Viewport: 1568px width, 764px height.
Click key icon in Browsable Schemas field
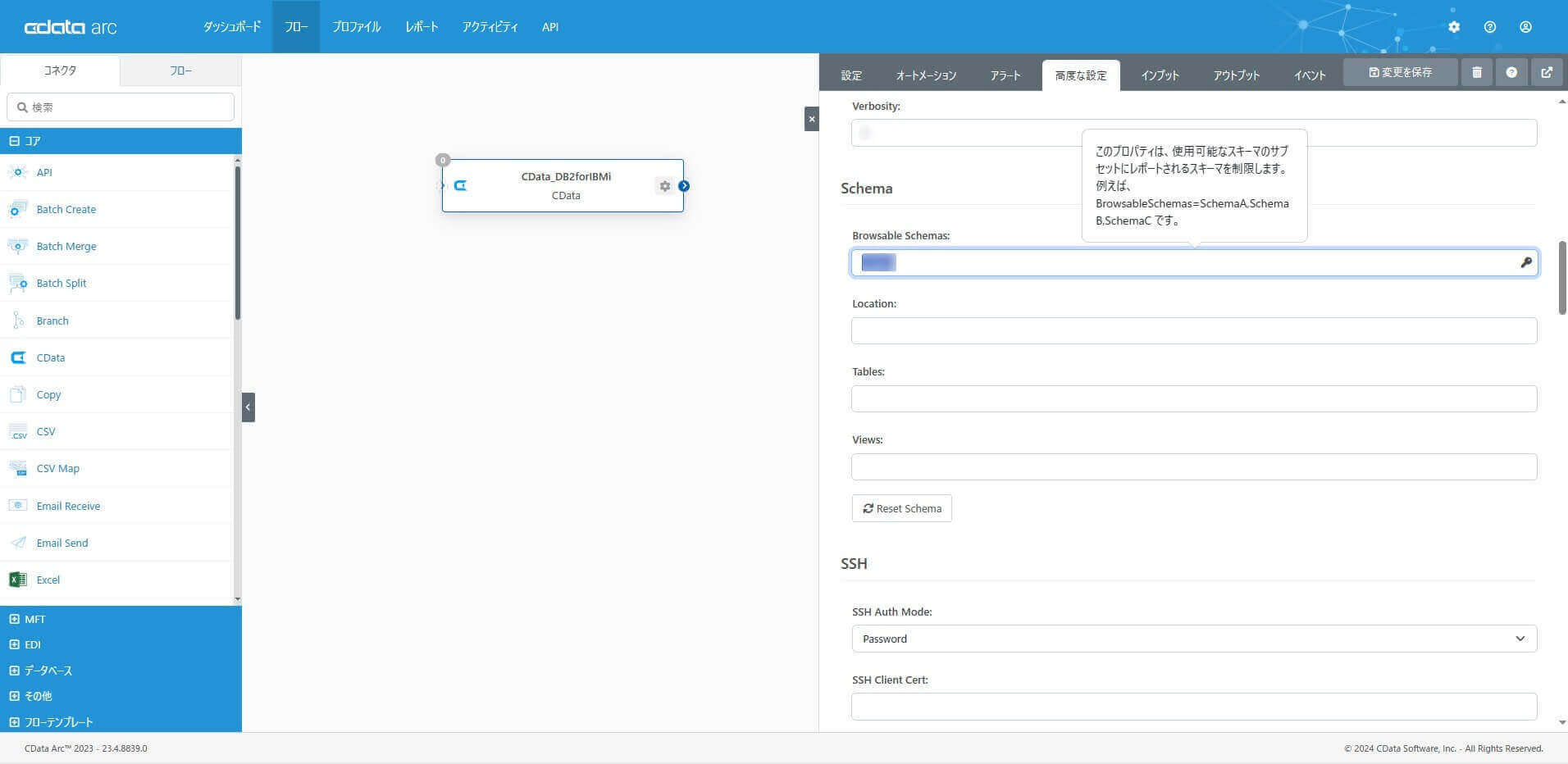(1526, 262)
